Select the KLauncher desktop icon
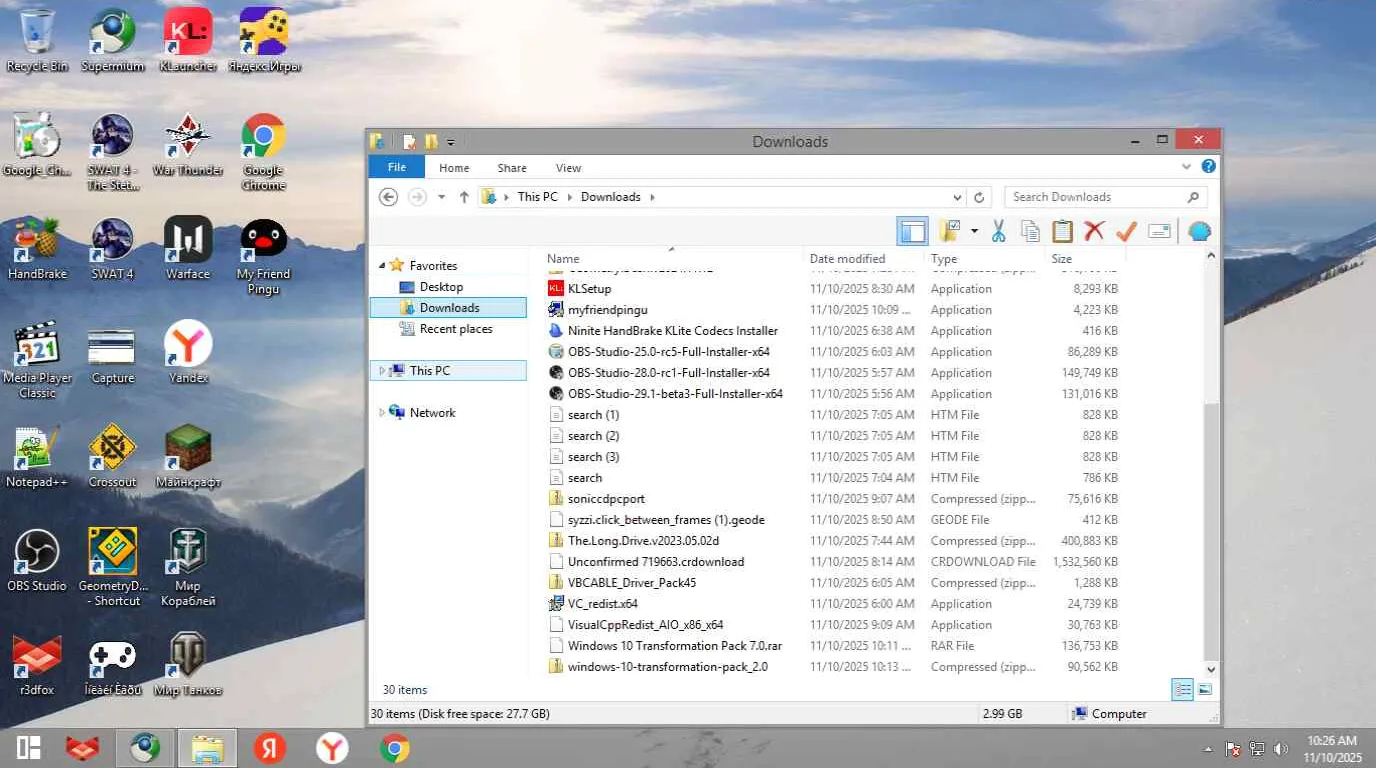Image resolution: width=1376 pixels, height=768 pixels. (189, 41)
